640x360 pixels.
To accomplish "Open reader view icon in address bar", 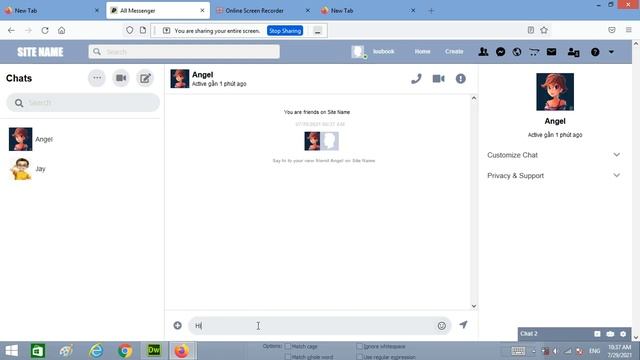I will pyautogui.click(x=531, y=30).
